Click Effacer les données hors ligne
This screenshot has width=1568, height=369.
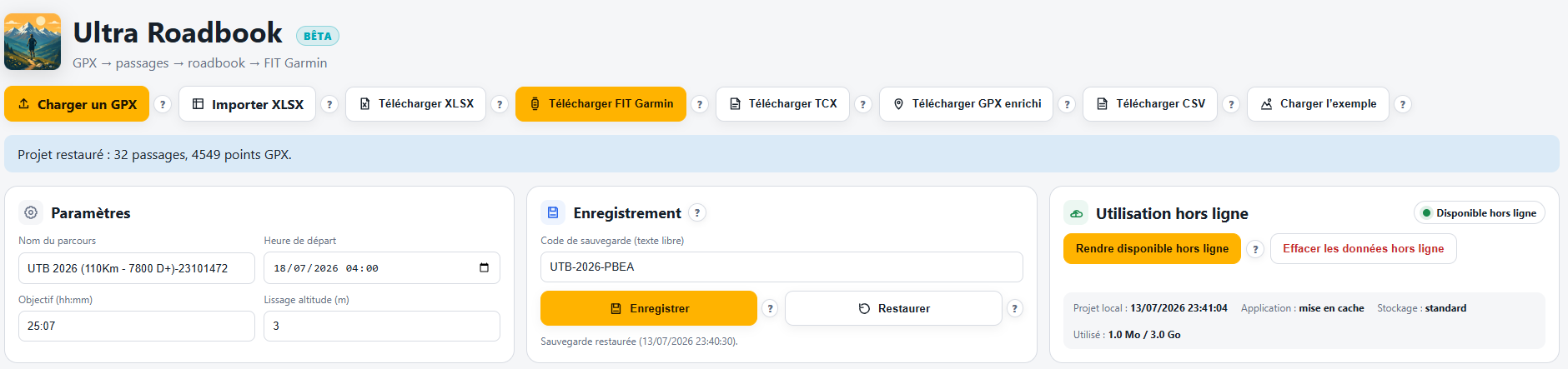click(1363, 249)
